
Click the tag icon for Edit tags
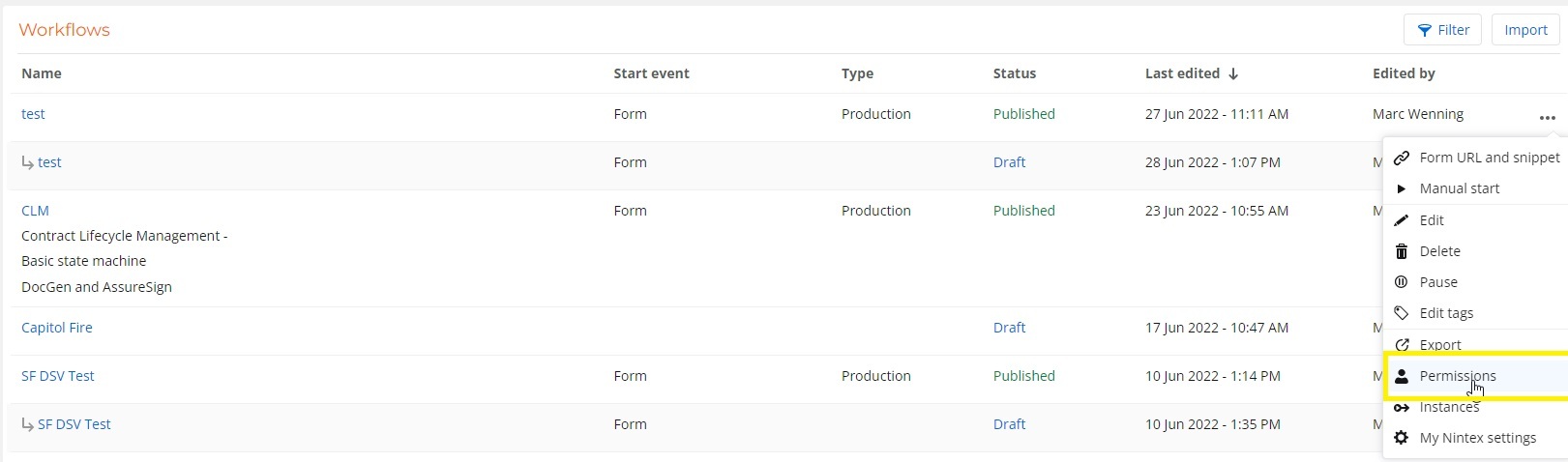coord(1401,313)
